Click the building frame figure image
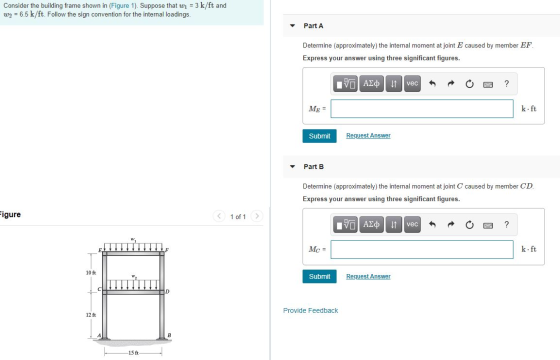Viewport: 560px width, 360px height. tap(130, 296)
